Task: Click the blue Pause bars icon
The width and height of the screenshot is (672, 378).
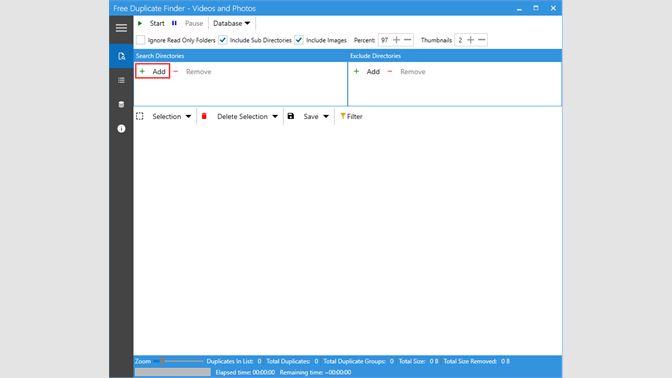Action: tap(174, 23)
